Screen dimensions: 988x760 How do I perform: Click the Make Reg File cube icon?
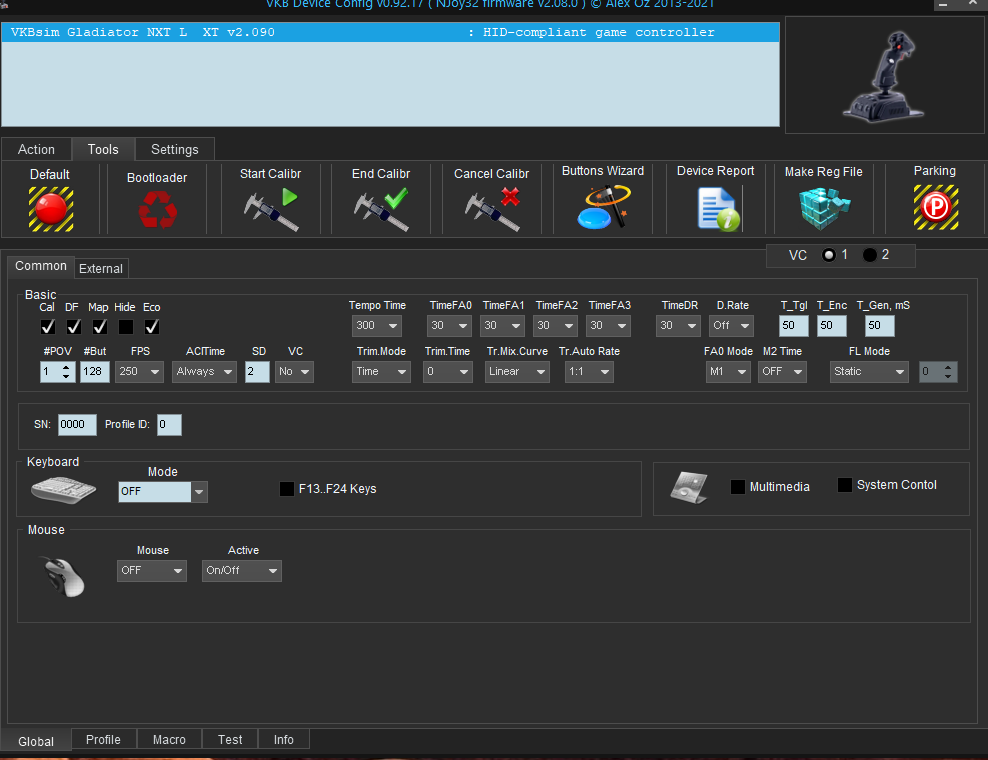tap(824, 208)
